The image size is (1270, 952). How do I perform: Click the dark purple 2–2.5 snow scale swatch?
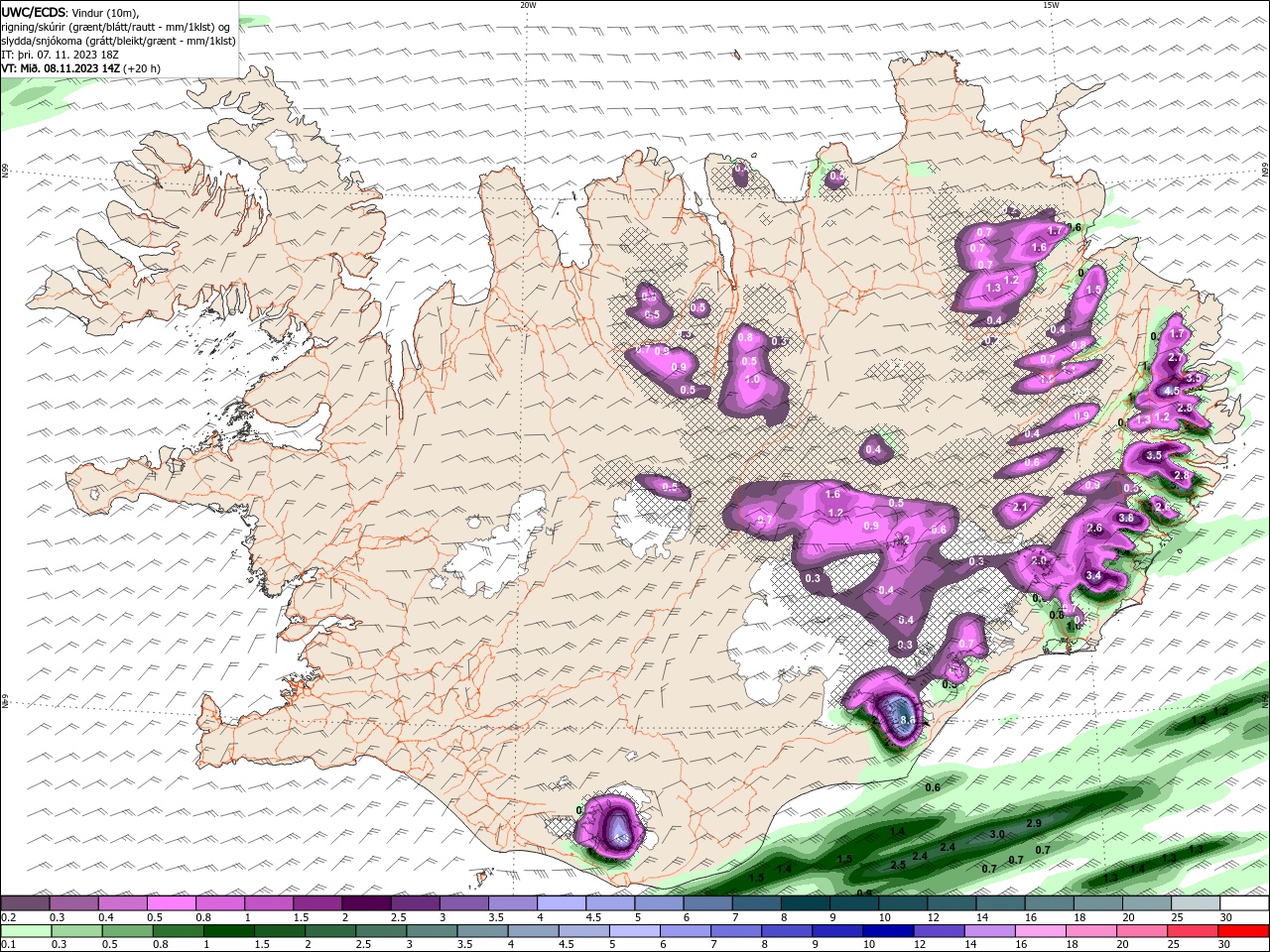pos(365,903)
